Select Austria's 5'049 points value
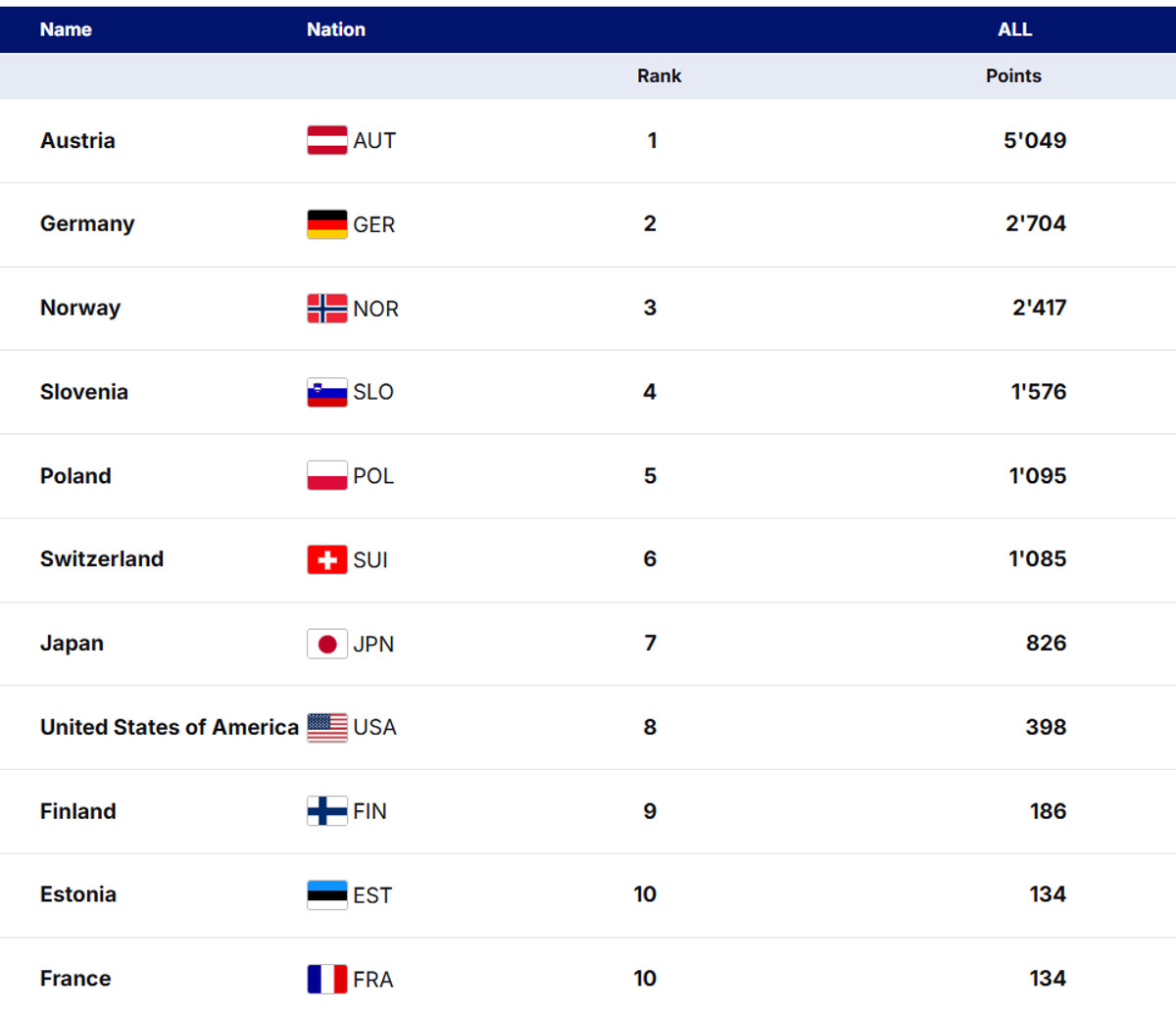 pos(1034,140)
